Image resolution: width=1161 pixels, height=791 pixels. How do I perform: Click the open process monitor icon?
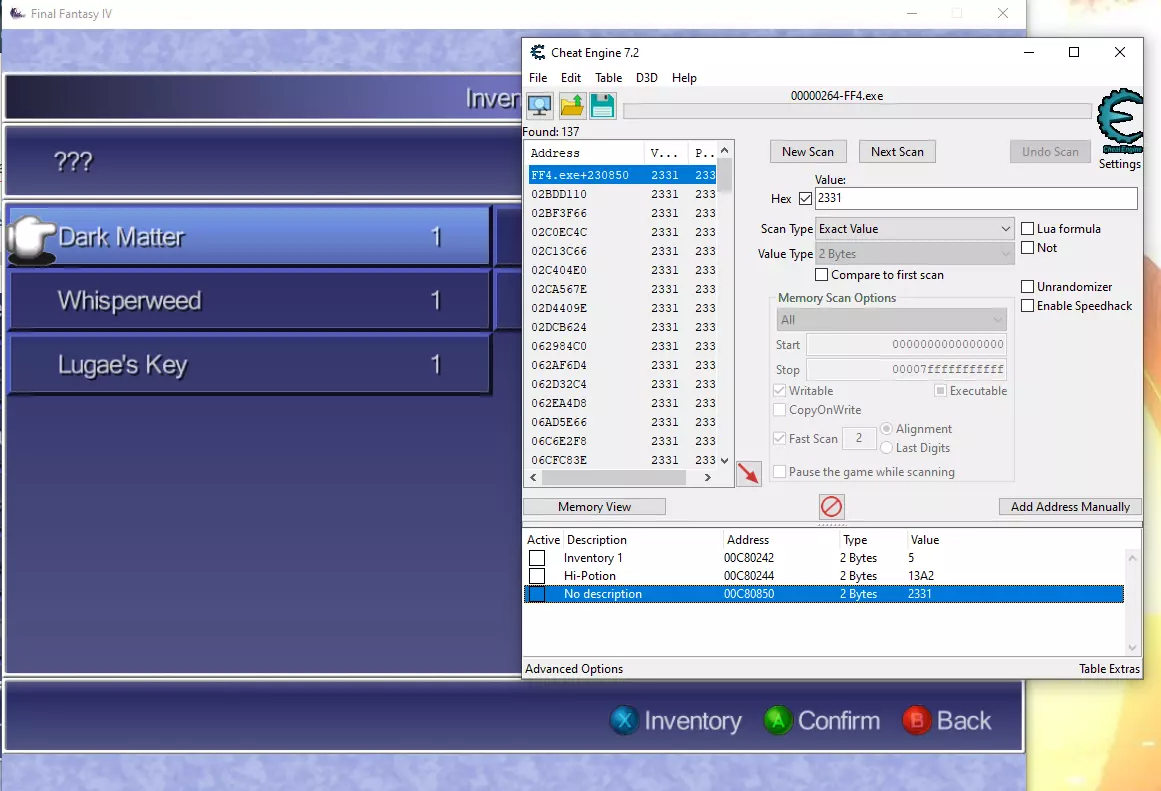540,105
